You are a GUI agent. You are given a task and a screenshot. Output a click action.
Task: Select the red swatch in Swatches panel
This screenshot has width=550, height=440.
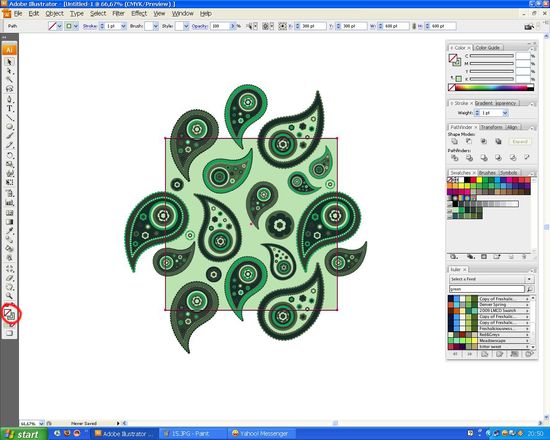(x=473, y=180)
